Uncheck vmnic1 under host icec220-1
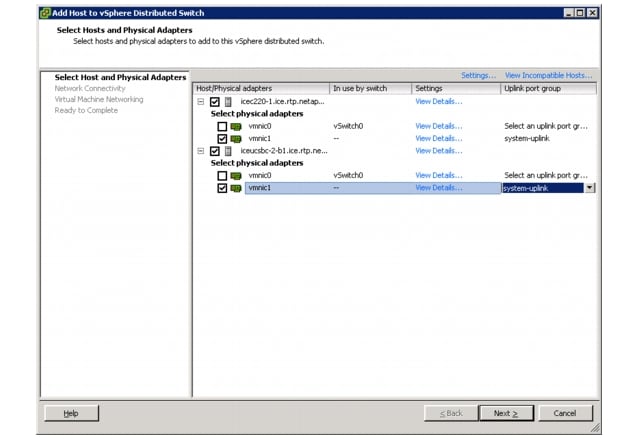 coord(222,139)
